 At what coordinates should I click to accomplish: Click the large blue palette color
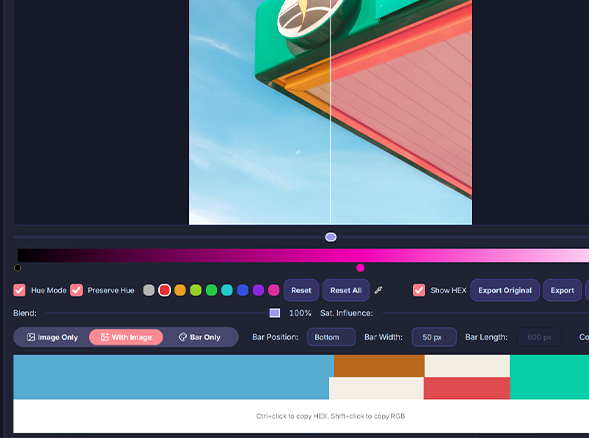click(171, 377)
